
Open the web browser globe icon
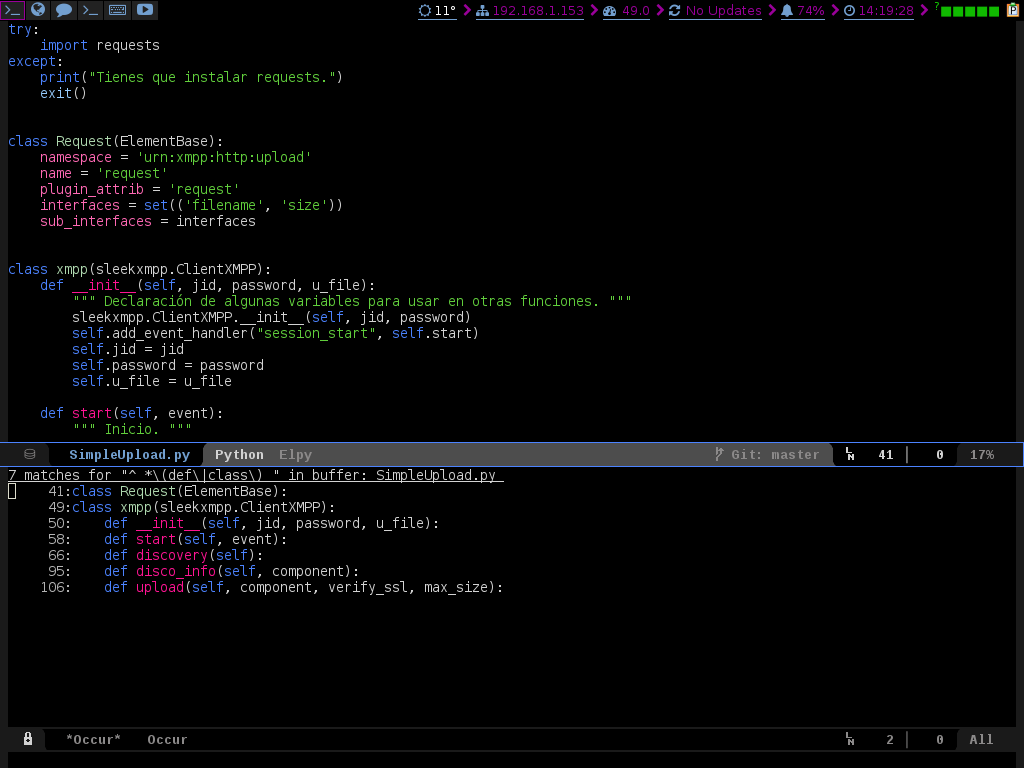(x=39, y=10)
